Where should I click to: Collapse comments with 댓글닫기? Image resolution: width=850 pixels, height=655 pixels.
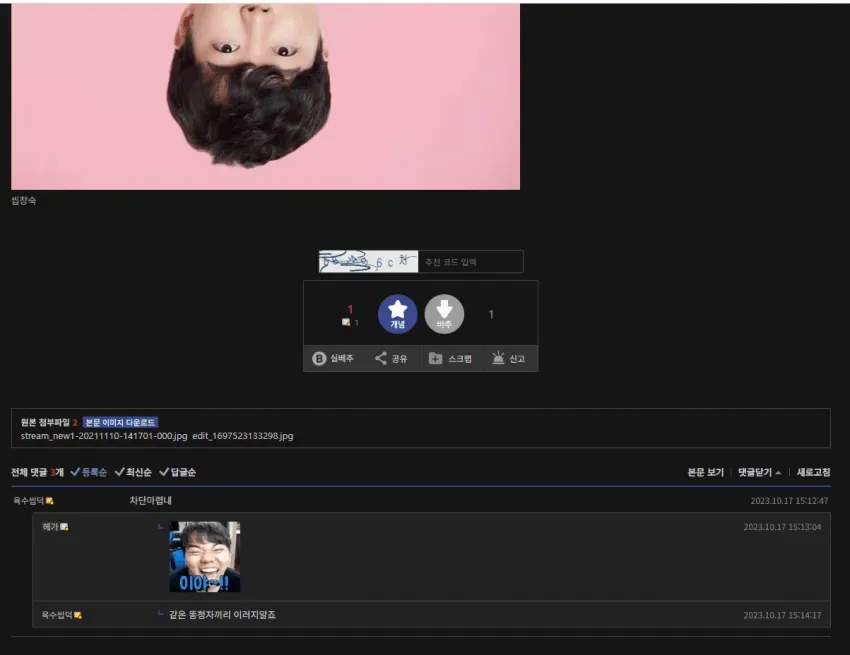tap(759, 472)
